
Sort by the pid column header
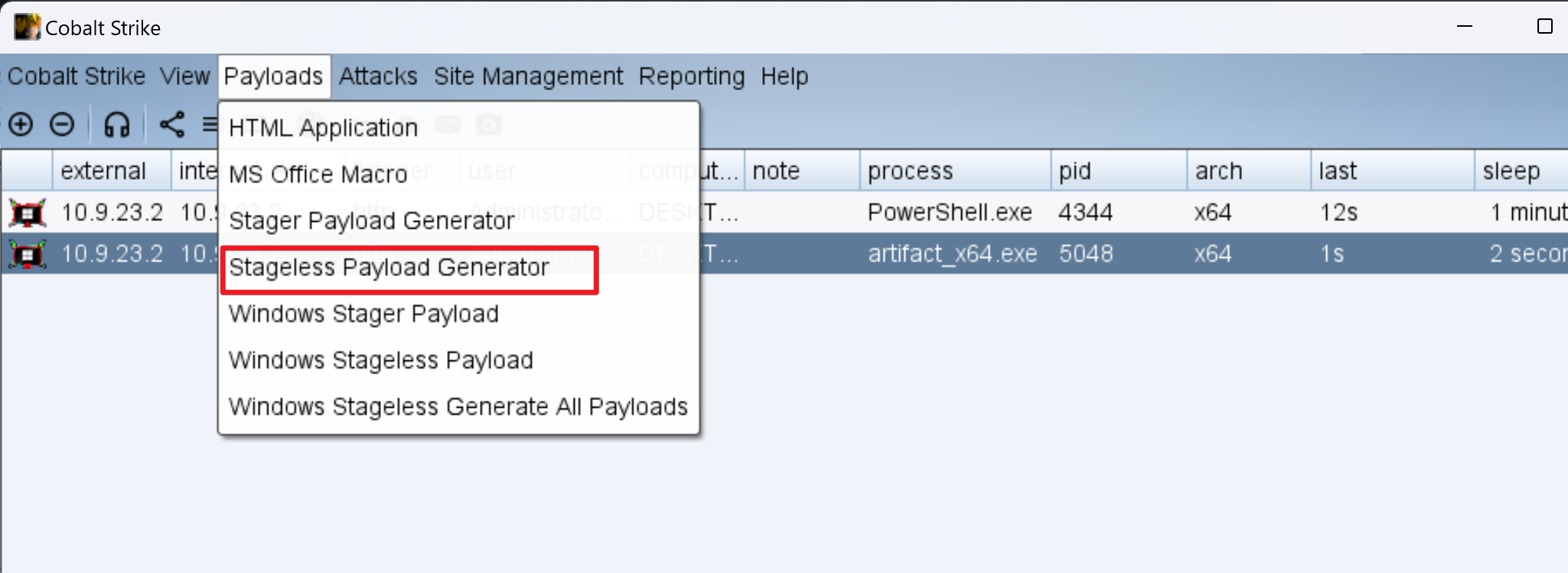pyautogui.click(x=1119, y=171)
